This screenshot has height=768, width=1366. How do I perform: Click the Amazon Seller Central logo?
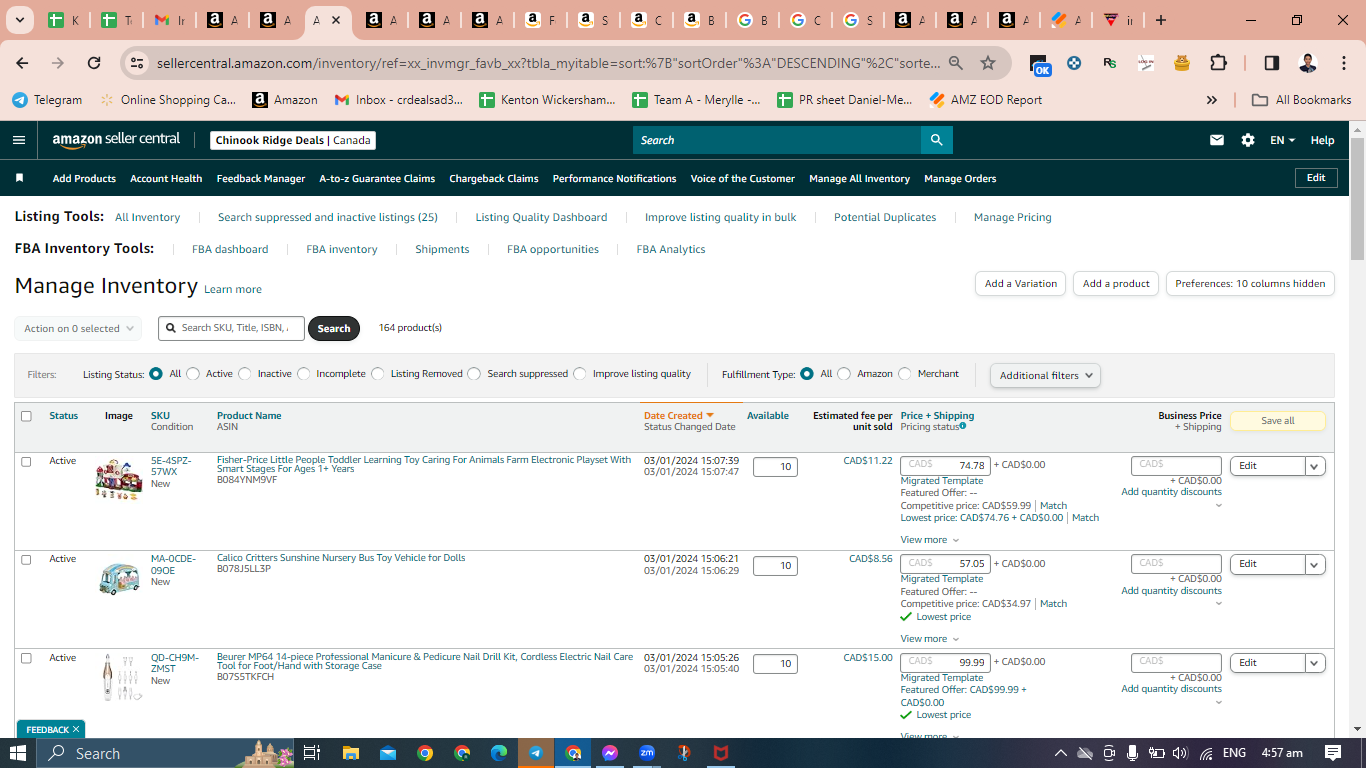[x=116, y=140]
